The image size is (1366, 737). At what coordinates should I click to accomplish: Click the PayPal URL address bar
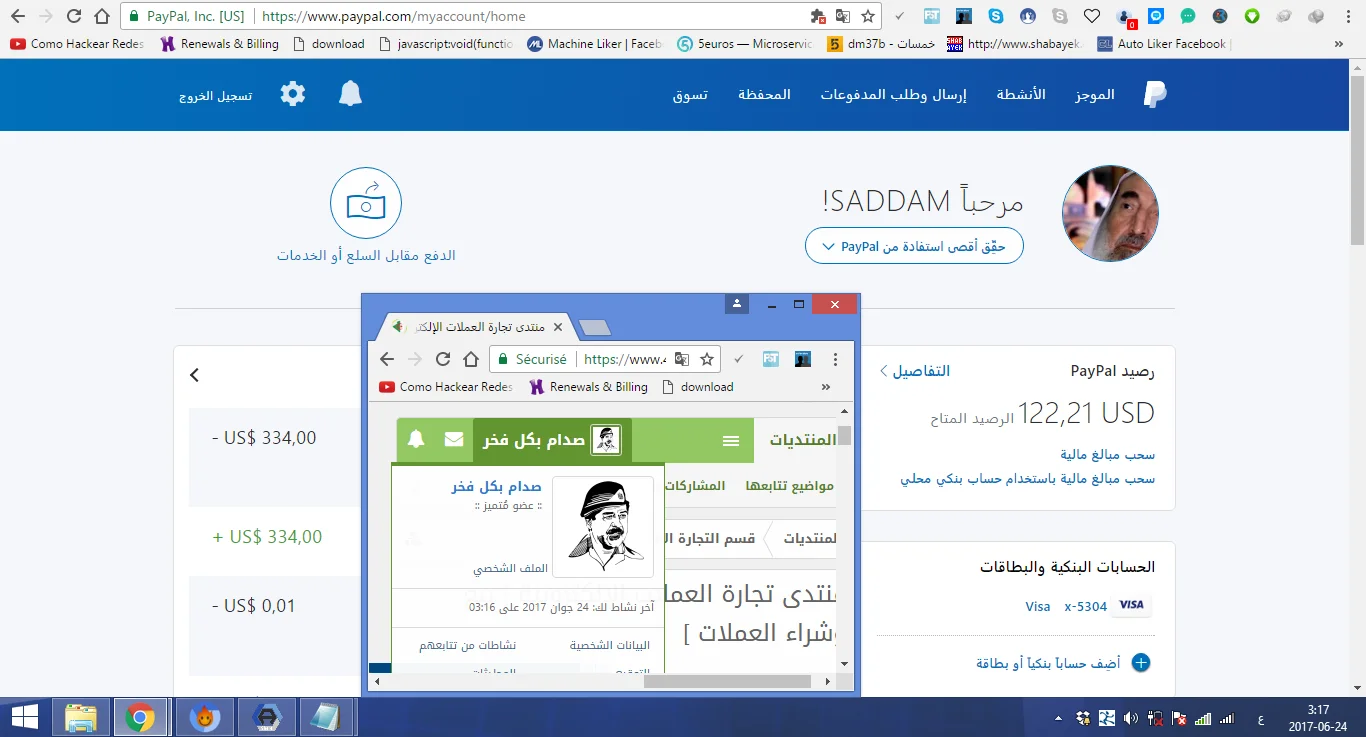pos(530,16)
